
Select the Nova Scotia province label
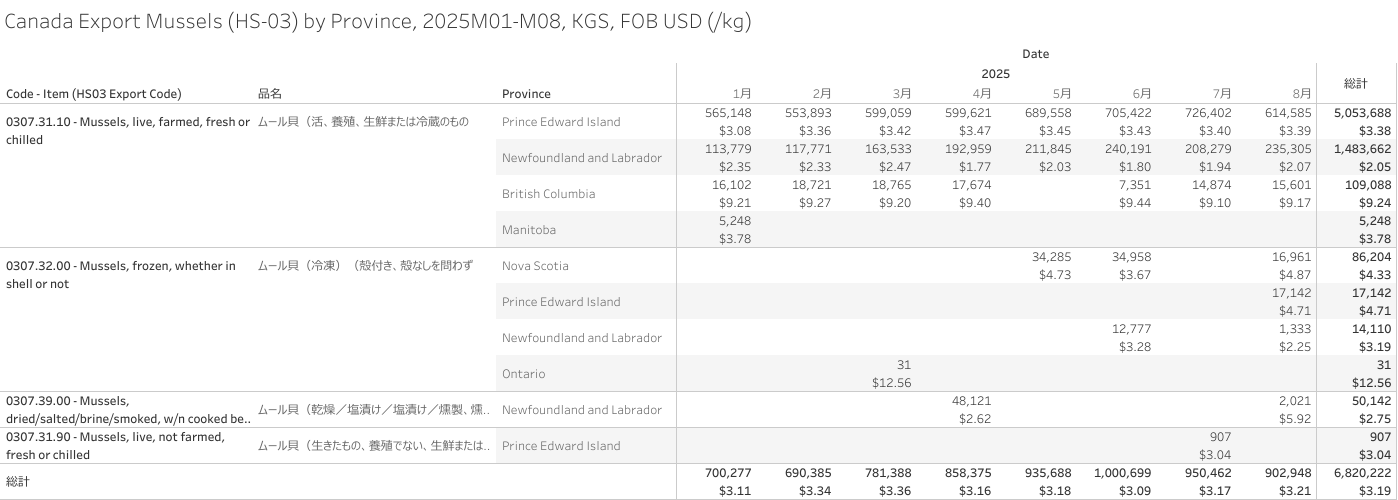[535, 266]
